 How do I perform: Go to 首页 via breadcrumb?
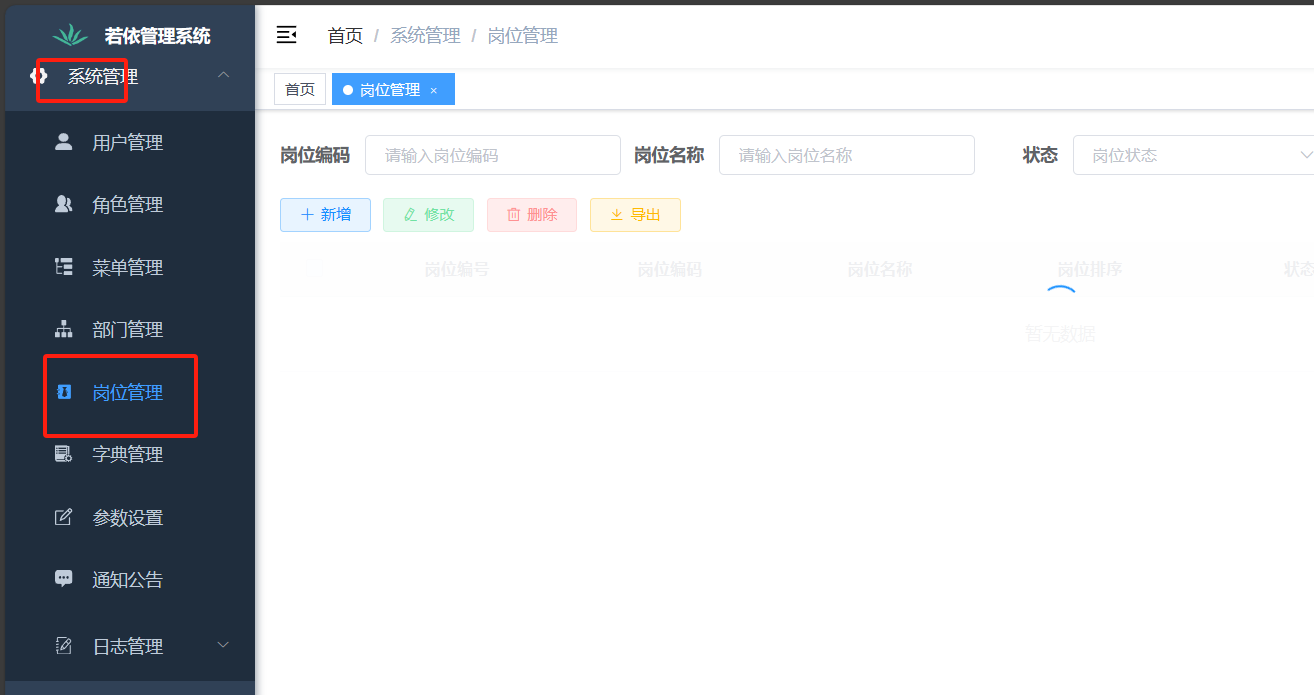point(345,36)
